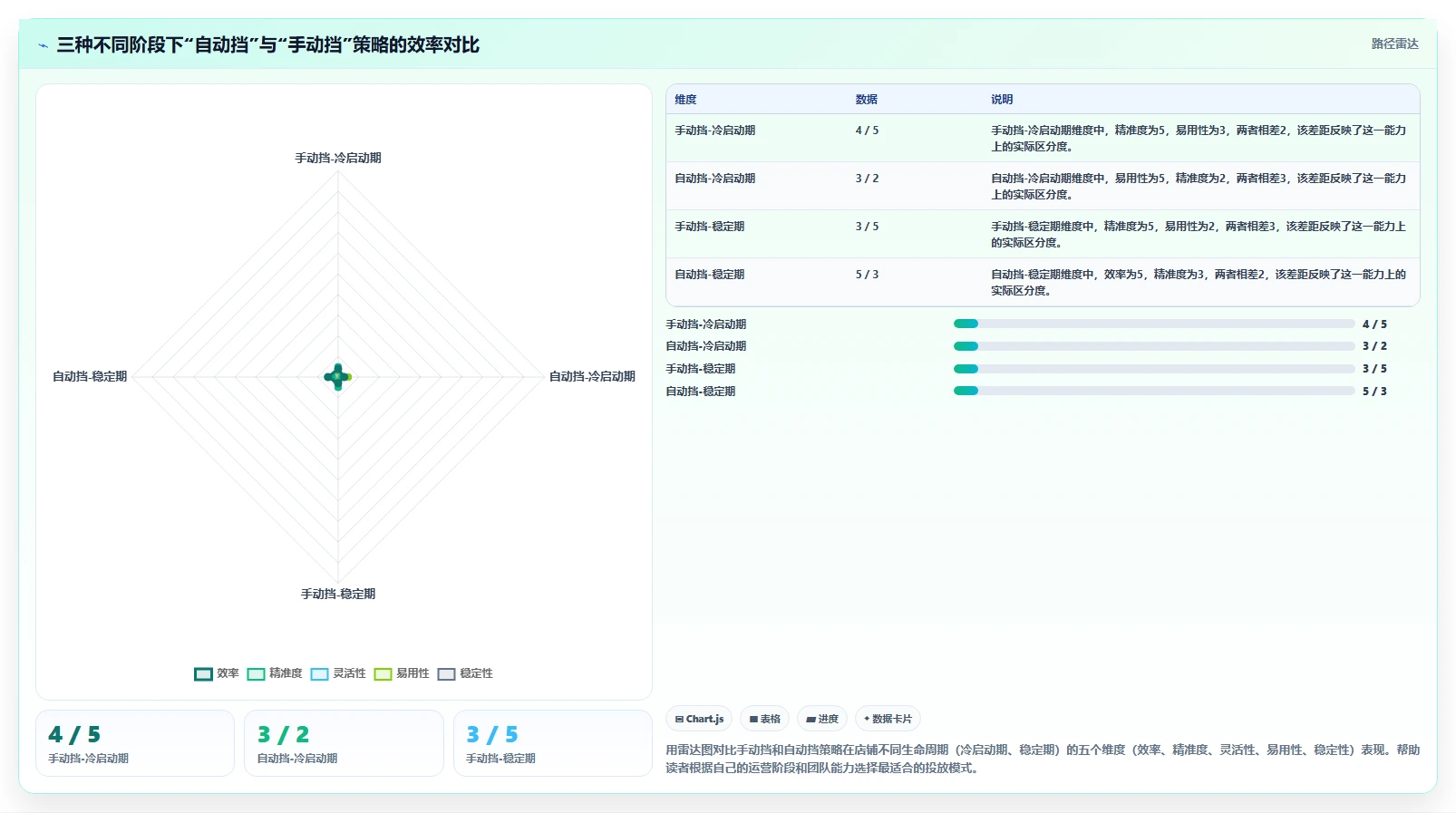Click radar axis label 手动挡-稳定期
Image resolution: width=1456 pixels, height=813 pixels.
(338, 594)
